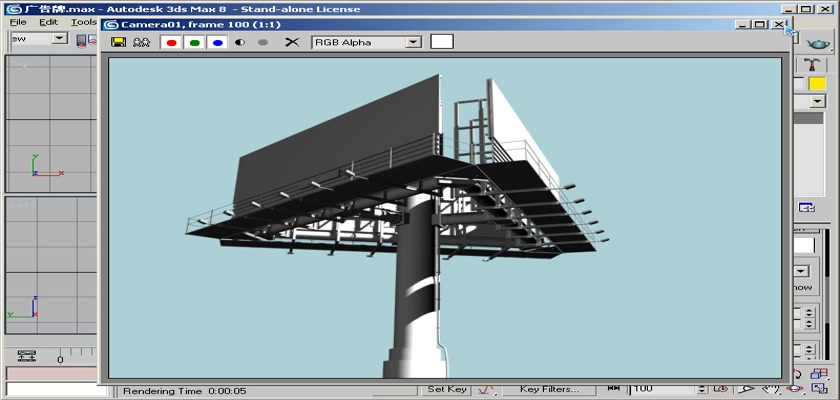Expand the view dropdown in main toolbar
The image size is (840, 400).
click(59, 38)
